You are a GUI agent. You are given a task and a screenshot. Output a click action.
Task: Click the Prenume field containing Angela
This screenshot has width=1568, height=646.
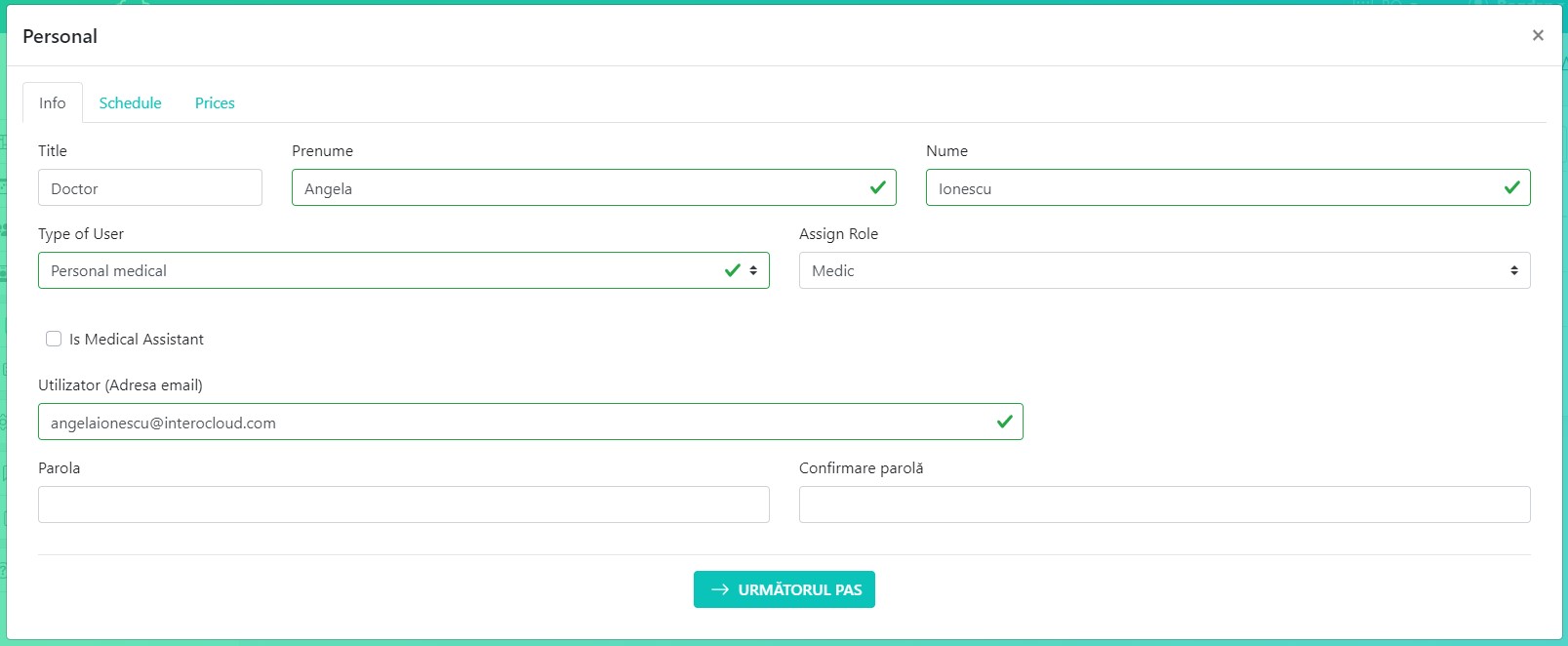pyautogui.click(x=576, y=188)
